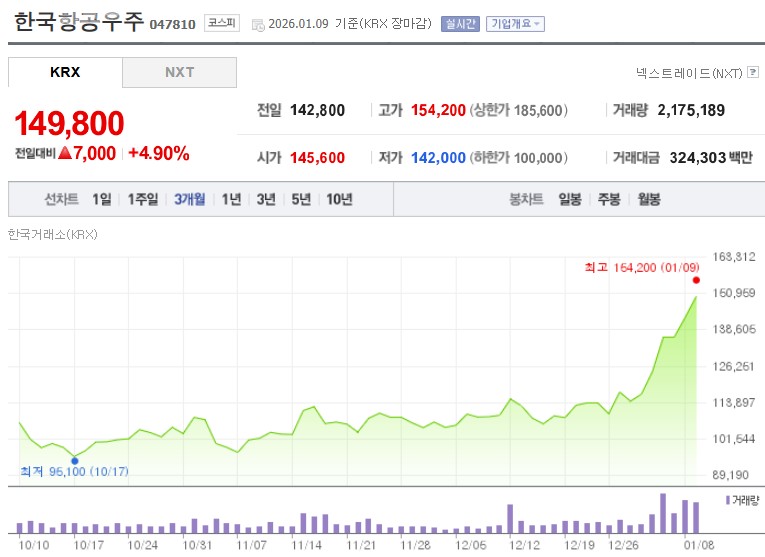Click the red up-triangle price change icon
The height and width of the screenshot is (557, 765).
pyautogui.click(x=65, y=153)
